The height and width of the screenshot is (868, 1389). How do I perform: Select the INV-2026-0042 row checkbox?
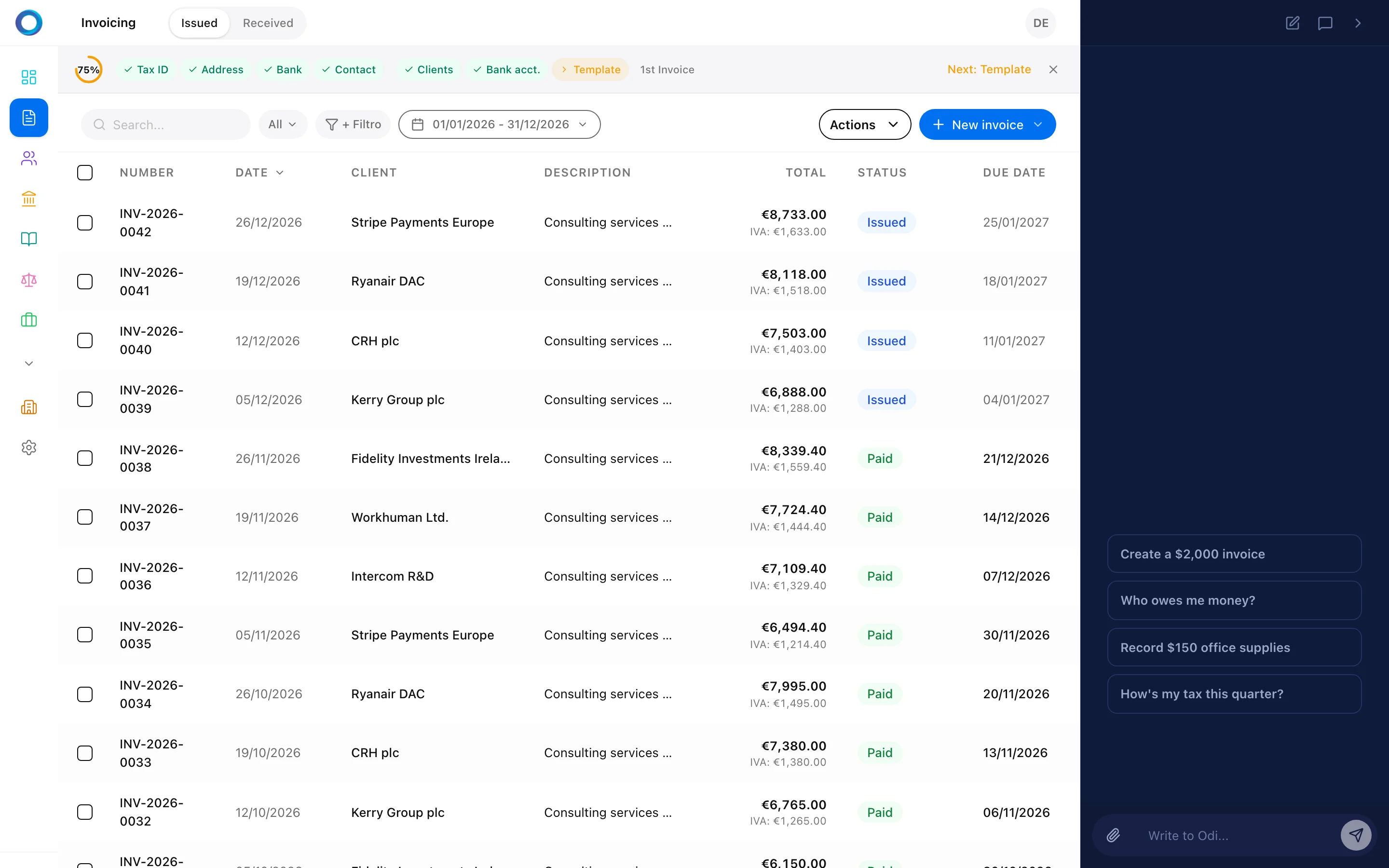point(84,222)
